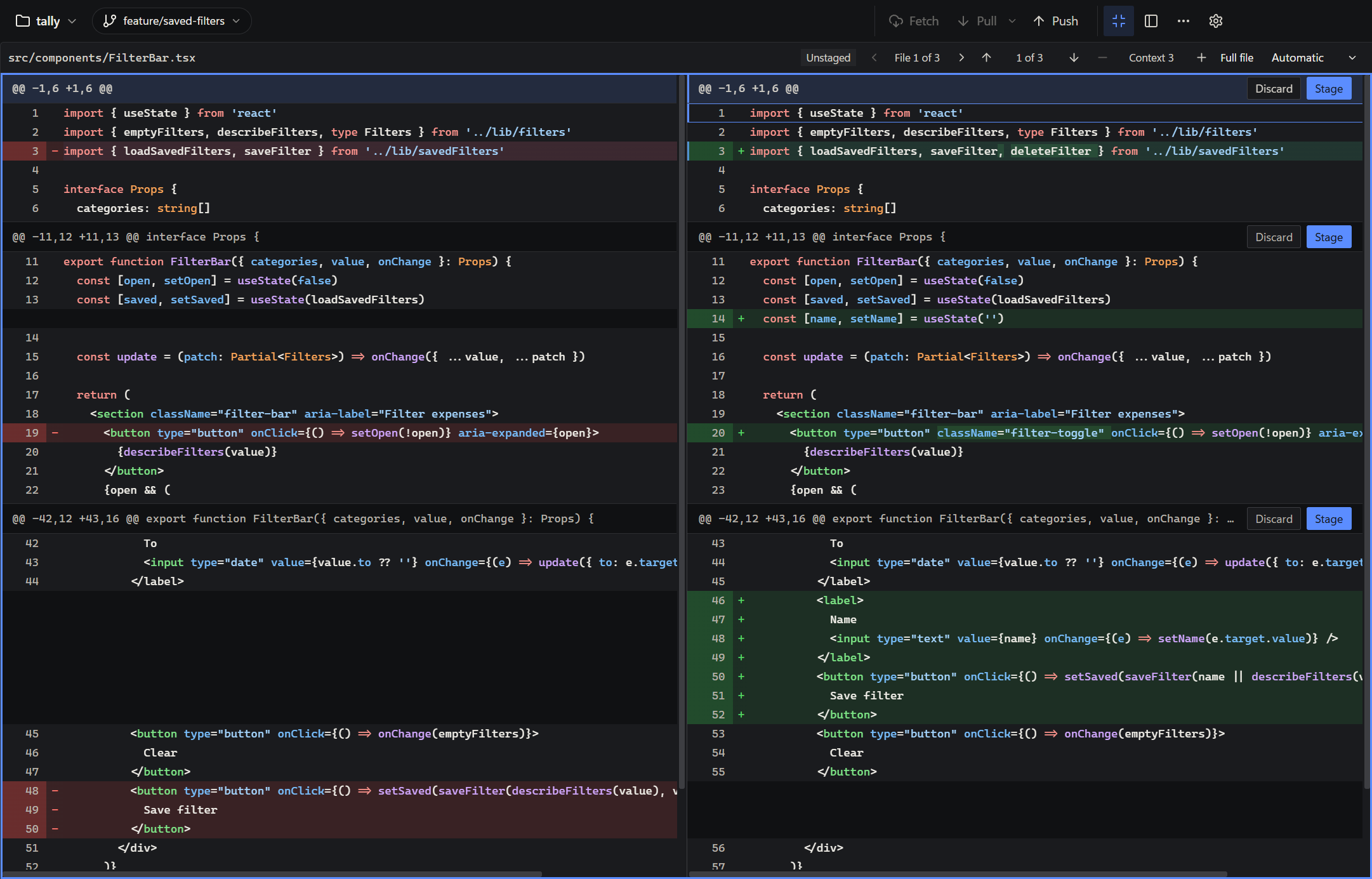
Task: Click the Unstaged status tag
Action: pyautogui.click(x=828, y=58)
